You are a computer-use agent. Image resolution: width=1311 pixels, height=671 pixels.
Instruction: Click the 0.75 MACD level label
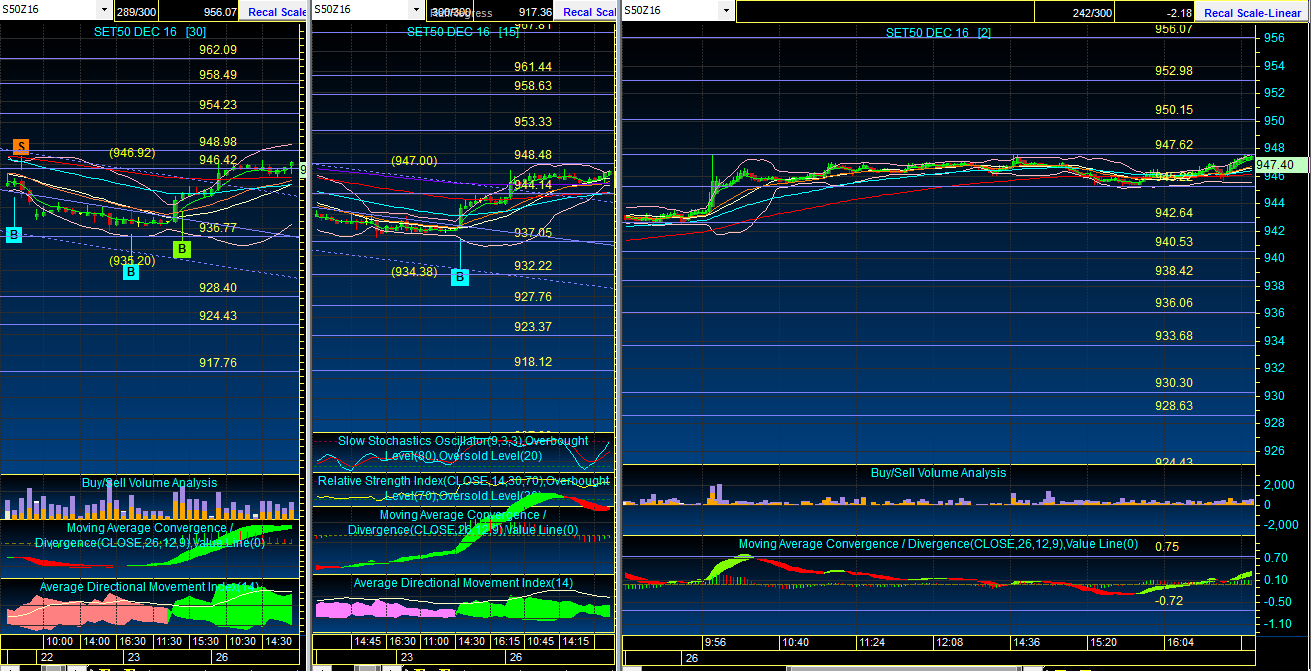click(x=1167, y=547)
